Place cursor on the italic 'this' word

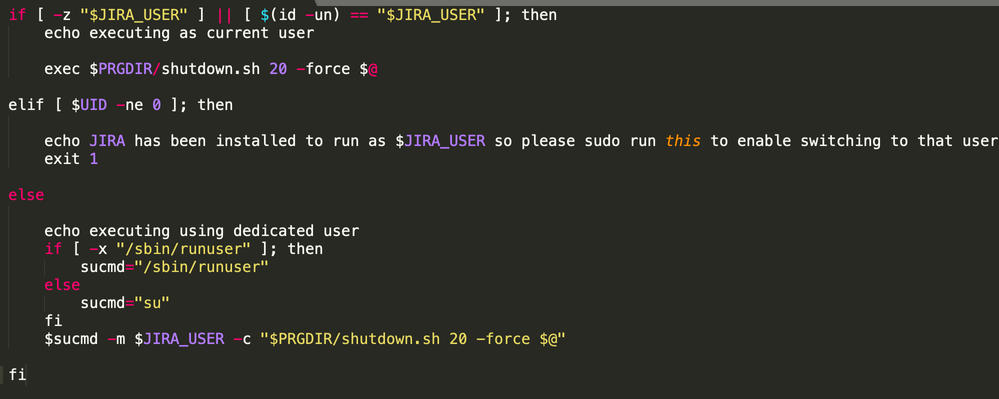683,141
